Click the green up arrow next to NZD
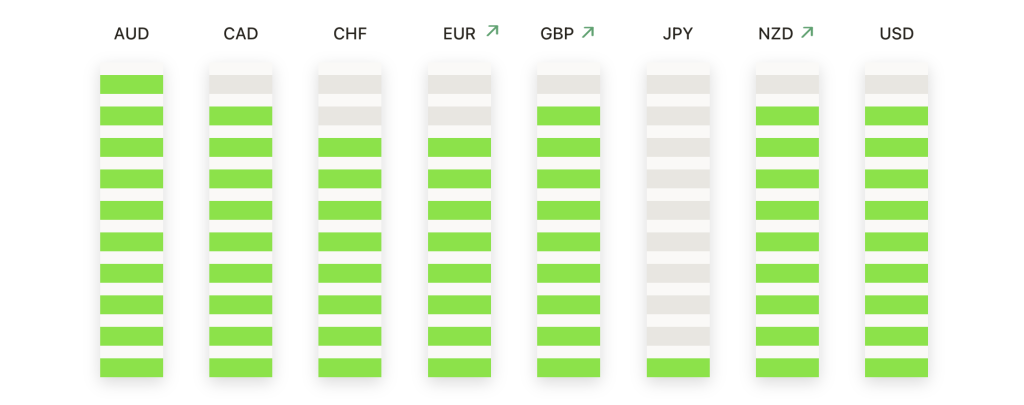Viewport: 1024px width, 405px height. coord(807,31)
